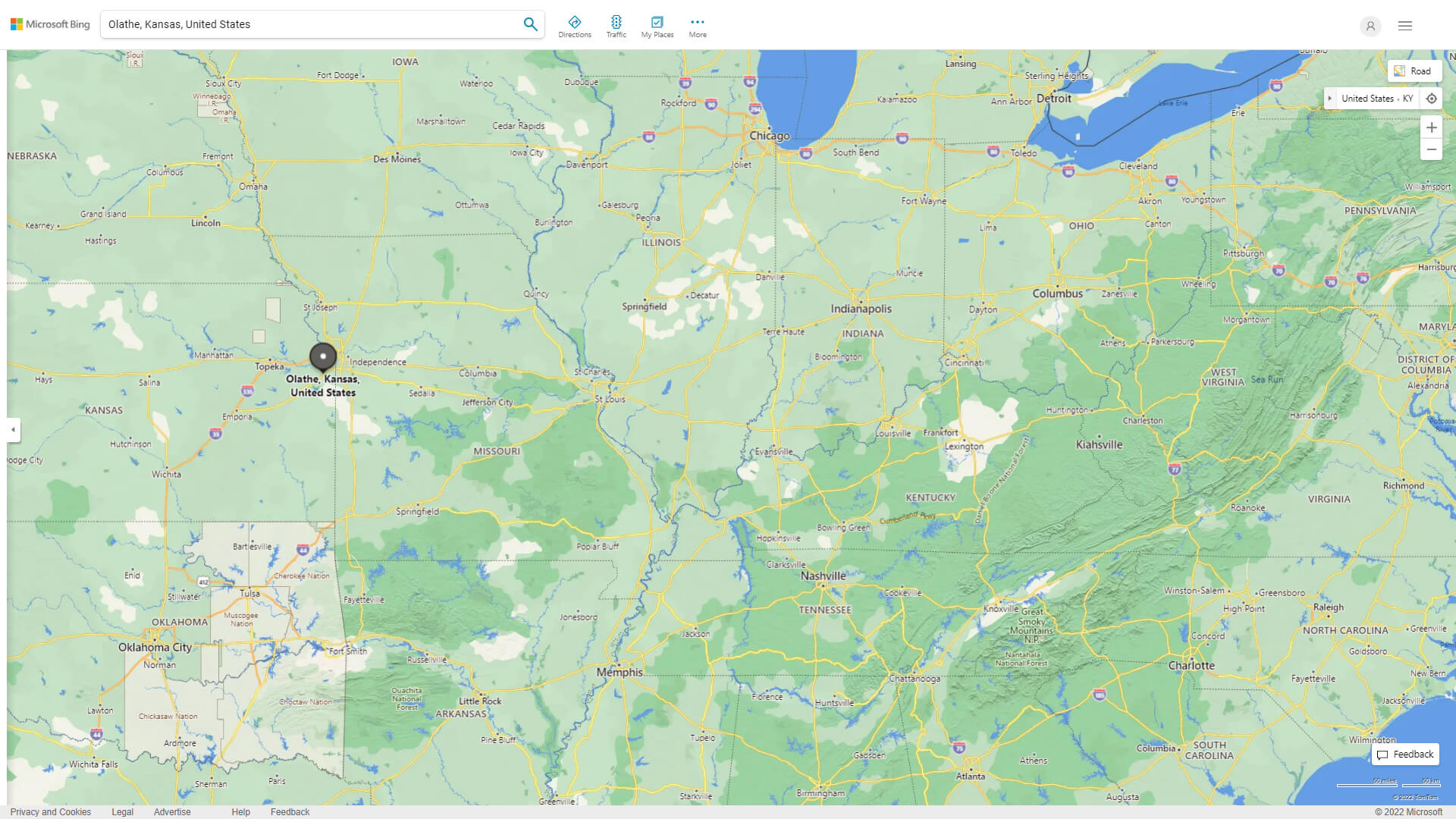Viewport: 1456px width, 819px height.
Task: Open the Privacy and Cookies link
Action: (x=51, y=811)
